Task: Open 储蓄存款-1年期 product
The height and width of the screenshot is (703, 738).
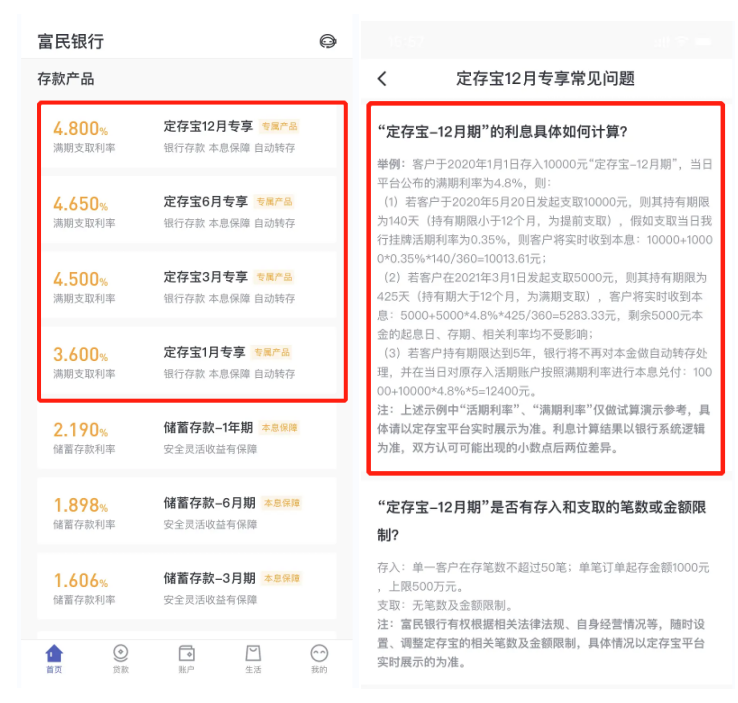Action: [187, 437]
